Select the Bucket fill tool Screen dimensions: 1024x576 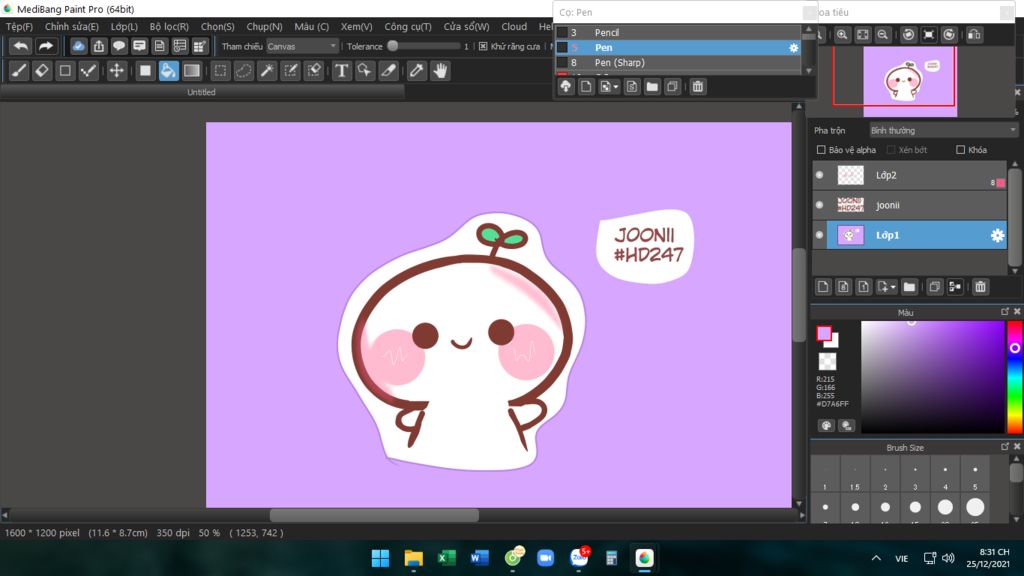(x=168, y=71)
